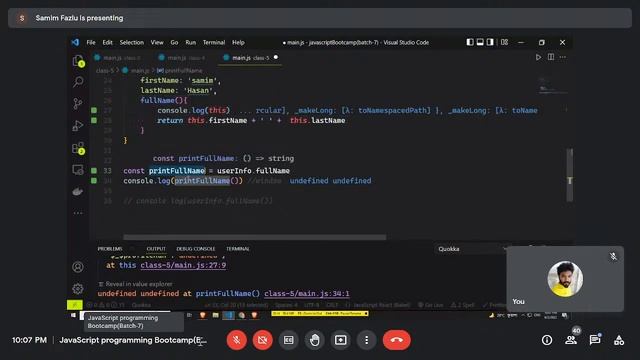Present your screen now
This screenshot has height=360, width=640.
(340, 340)
